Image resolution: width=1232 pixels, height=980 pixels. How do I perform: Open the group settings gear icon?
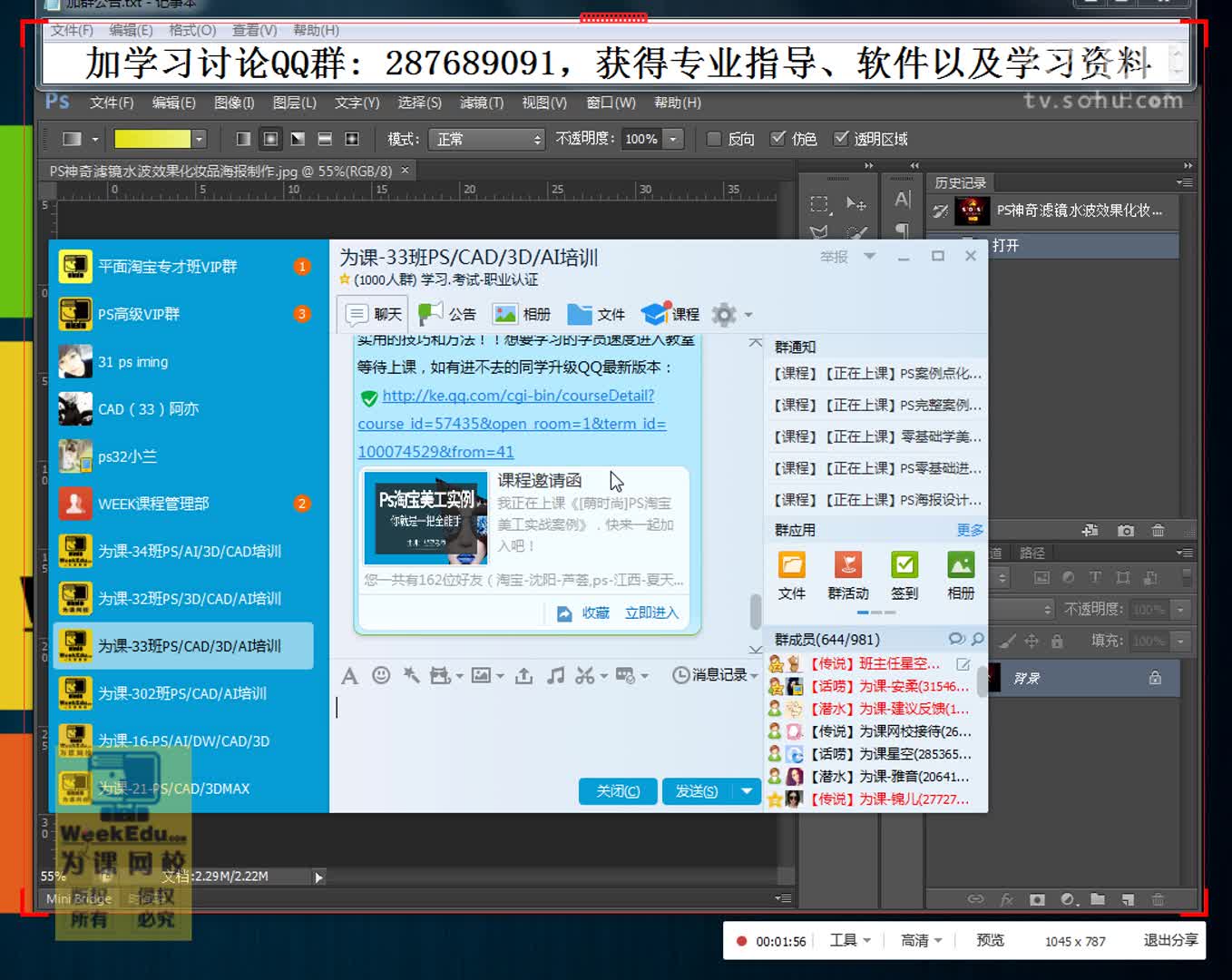tap(724, 315)
